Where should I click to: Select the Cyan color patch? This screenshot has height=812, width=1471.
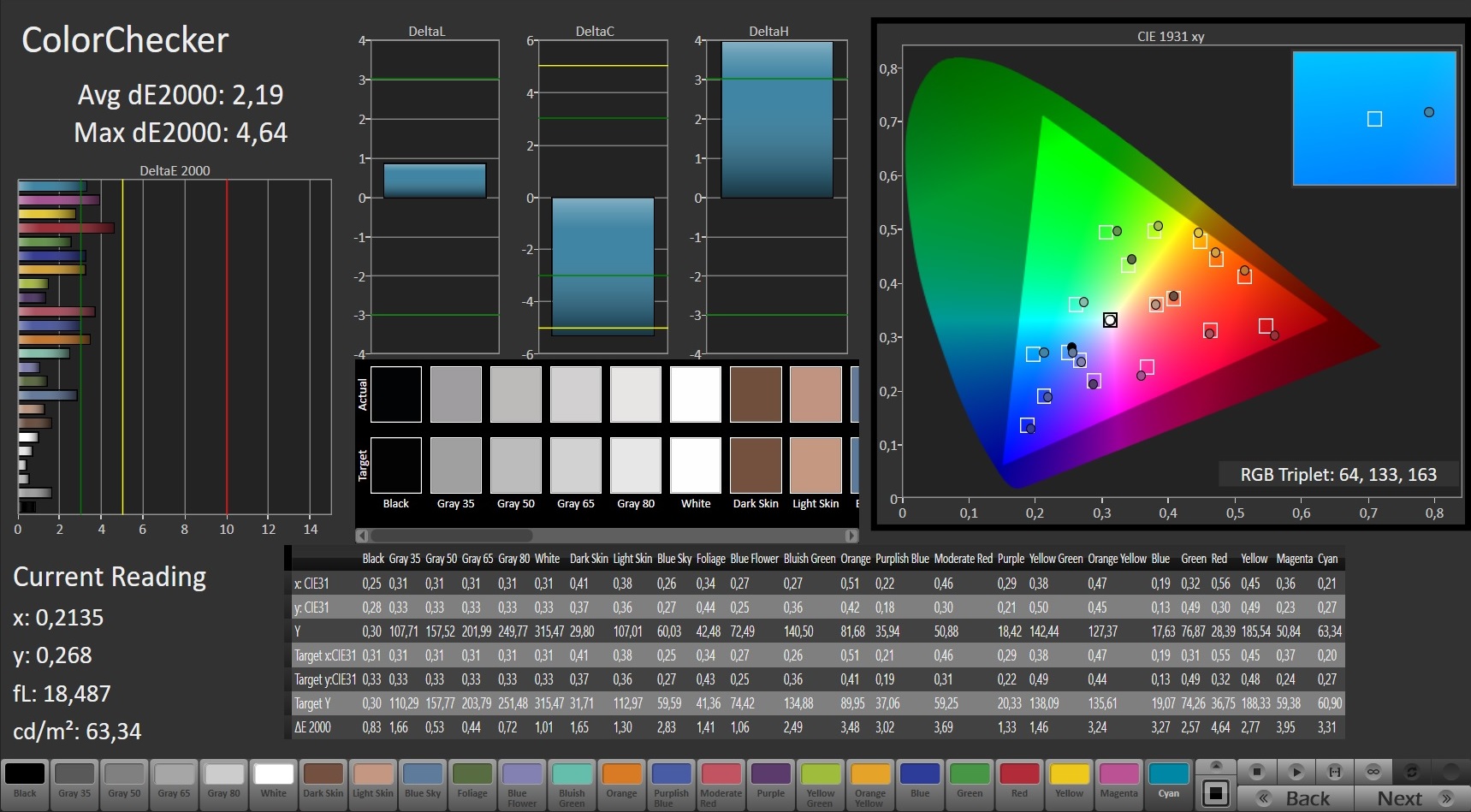click(1168, 780)
